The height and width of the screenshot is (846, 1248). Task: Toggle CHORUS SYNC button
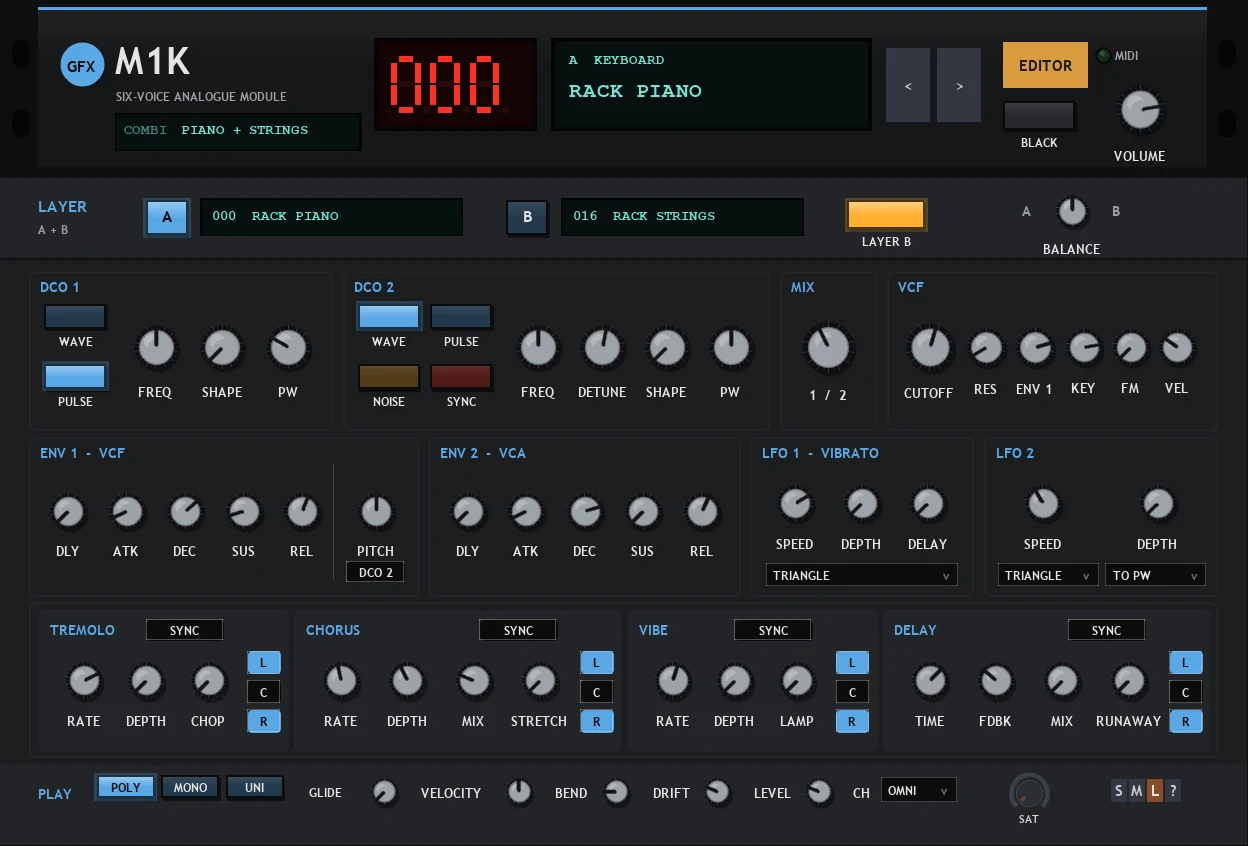[518, 630]
